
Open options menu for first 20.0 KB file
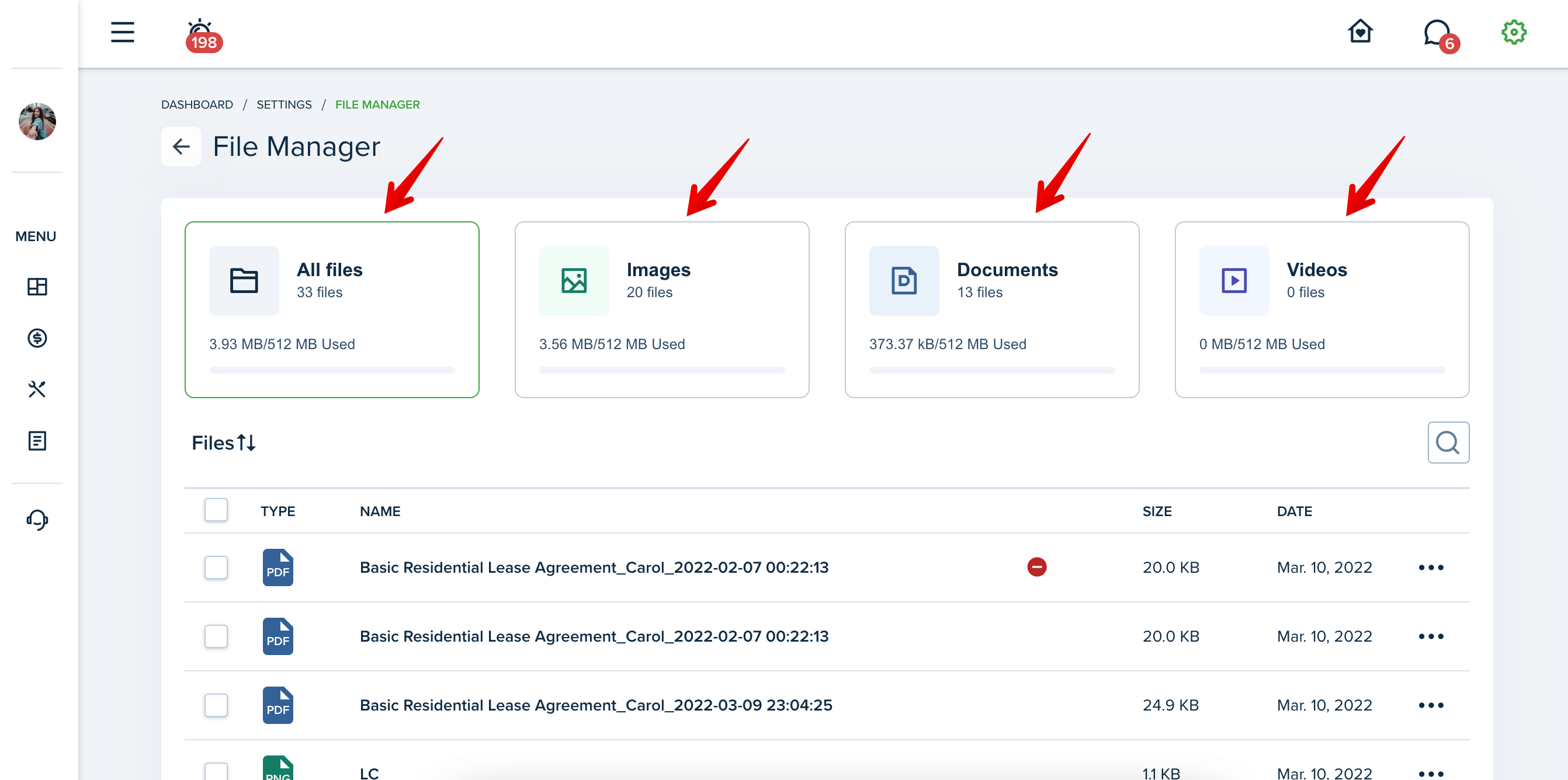coord(1431,567)
